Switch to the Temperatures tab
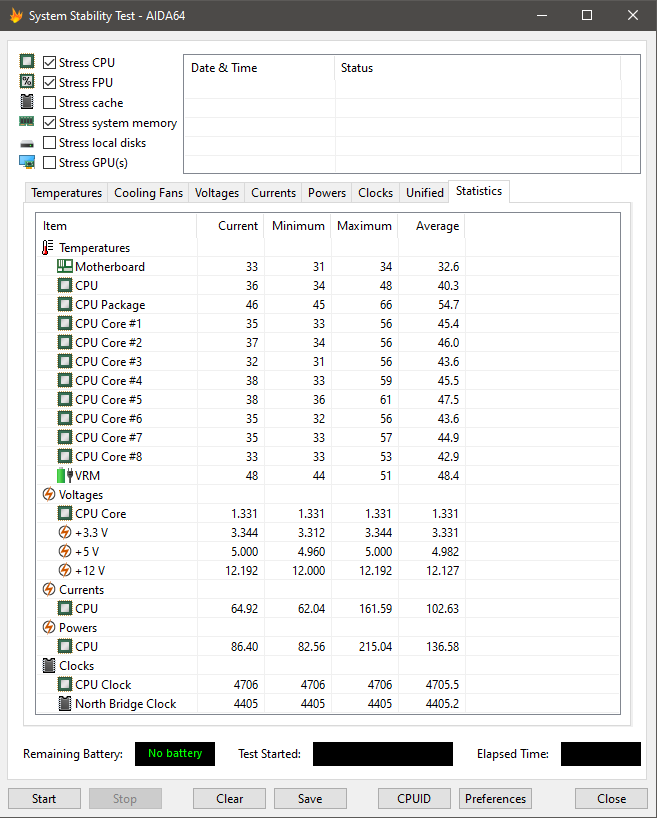 coord(66,193)
